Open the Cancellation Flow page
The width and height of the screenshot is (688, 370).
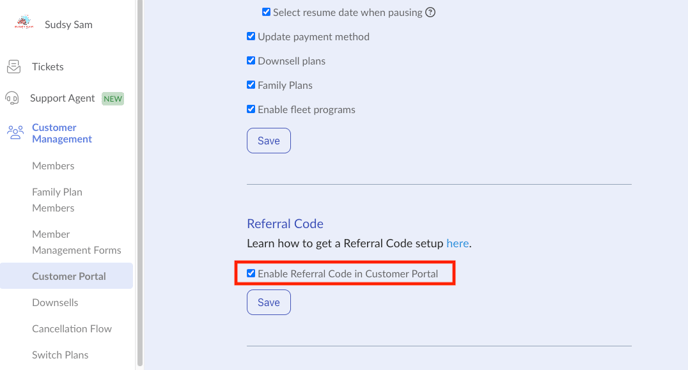[x=72, y=328]
